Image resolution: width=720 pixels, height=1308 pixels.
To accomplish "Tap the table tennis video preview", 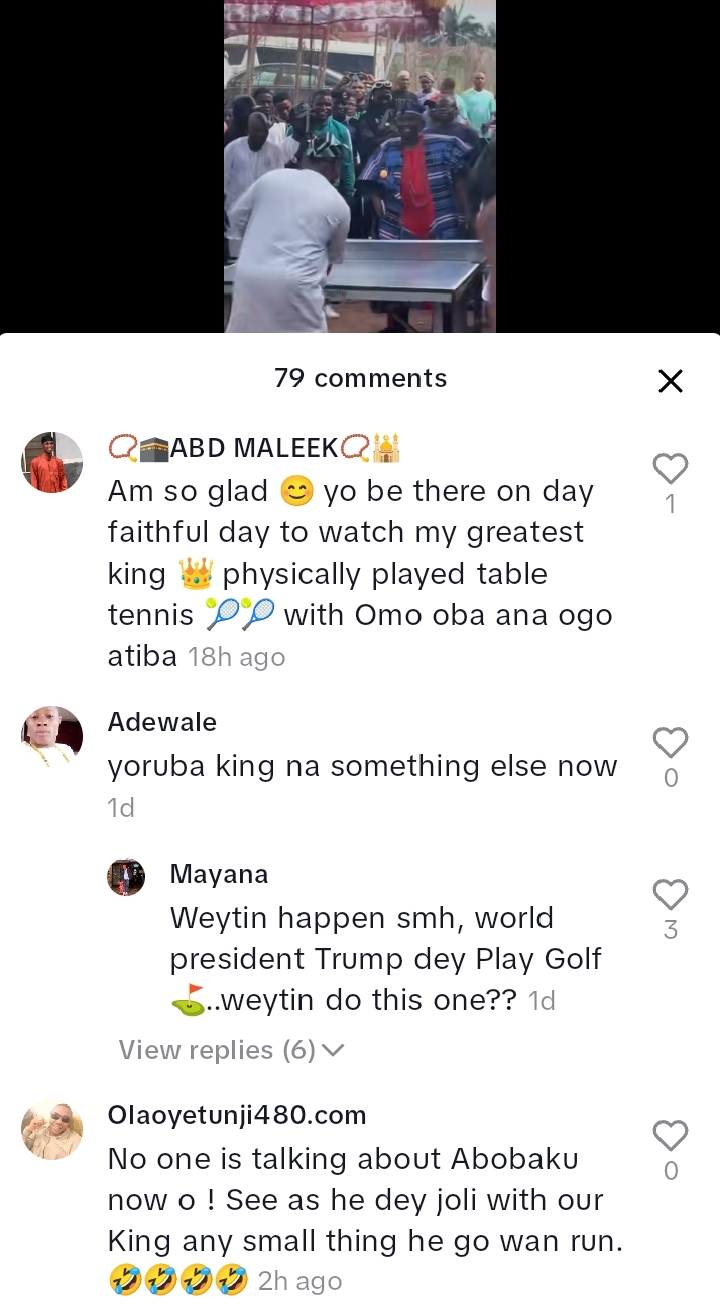I will pos(360,166).
